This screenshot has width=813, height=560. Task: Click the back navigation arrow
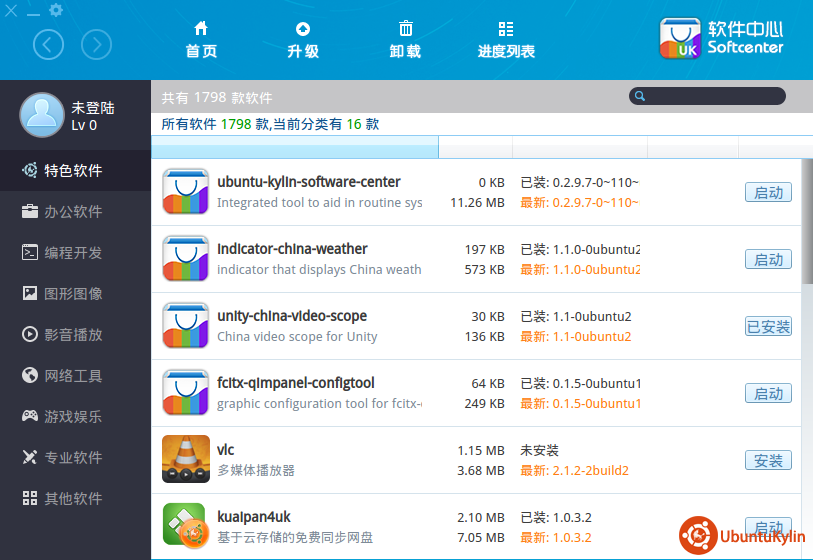[x=48, y=44]
